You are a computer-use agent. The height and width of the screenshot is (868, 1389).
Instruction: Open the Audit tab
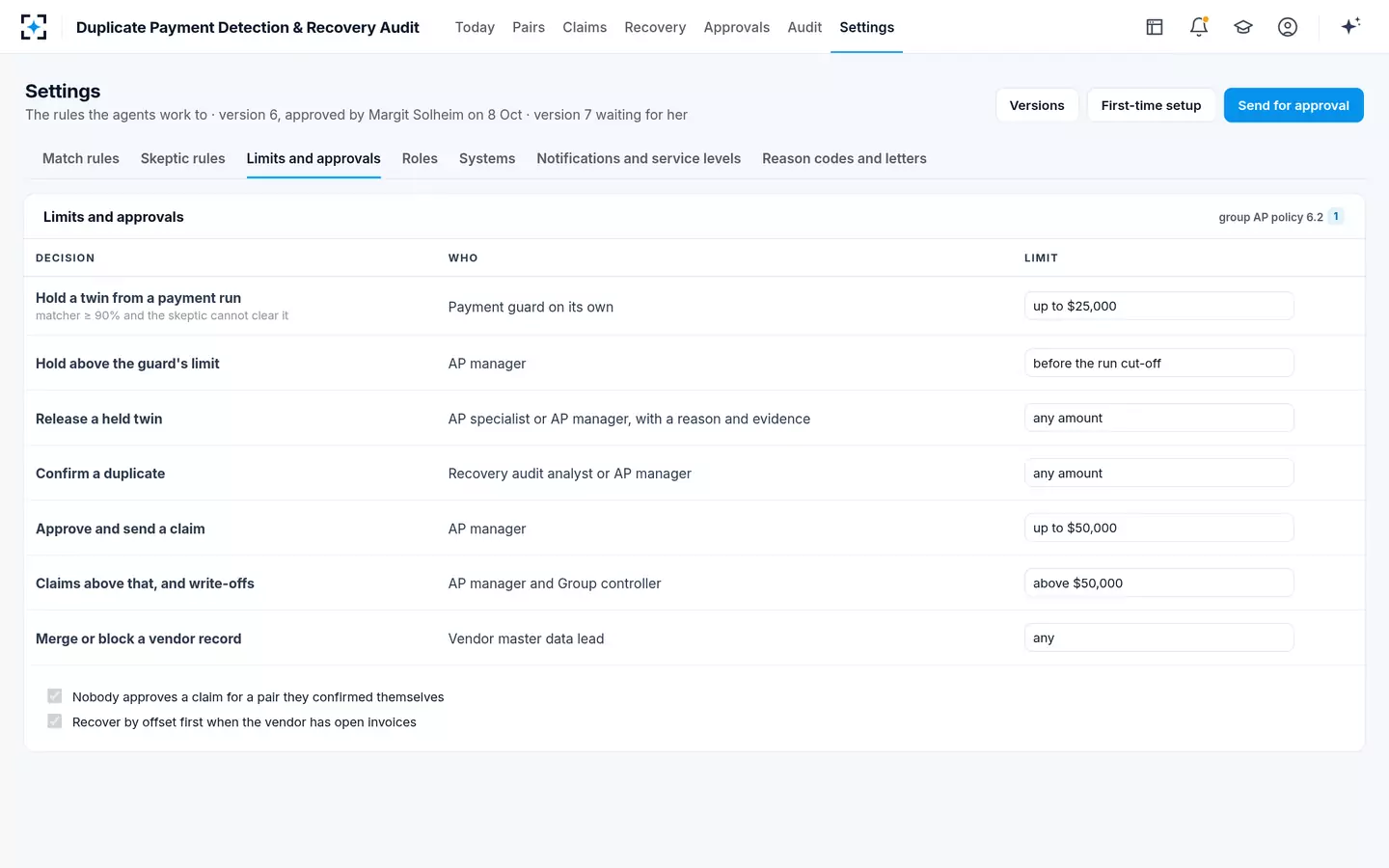pyautogui.click(x=804, y=27)
